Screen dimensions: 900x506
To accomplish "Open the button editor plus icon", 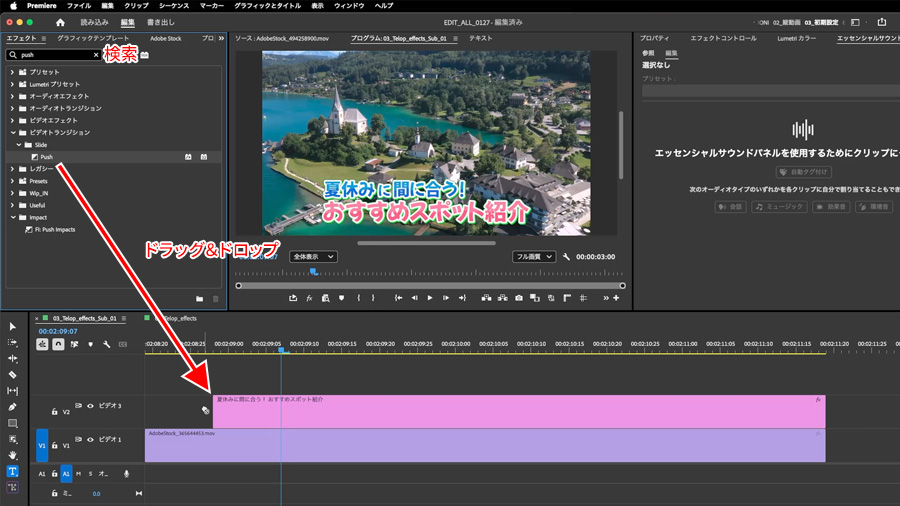I will point(616,298).
